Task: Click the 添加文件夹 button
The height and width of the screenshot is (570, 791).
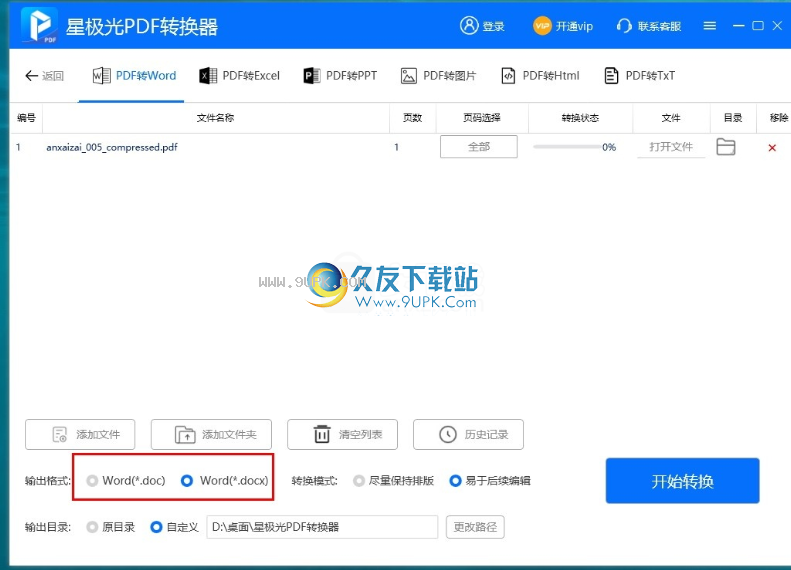Action: (211, 434)
